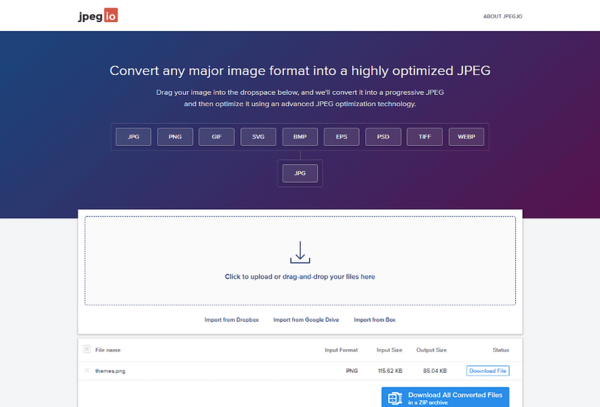Click the 'Click to upload or drag-and-drop' text

point(300,277)
